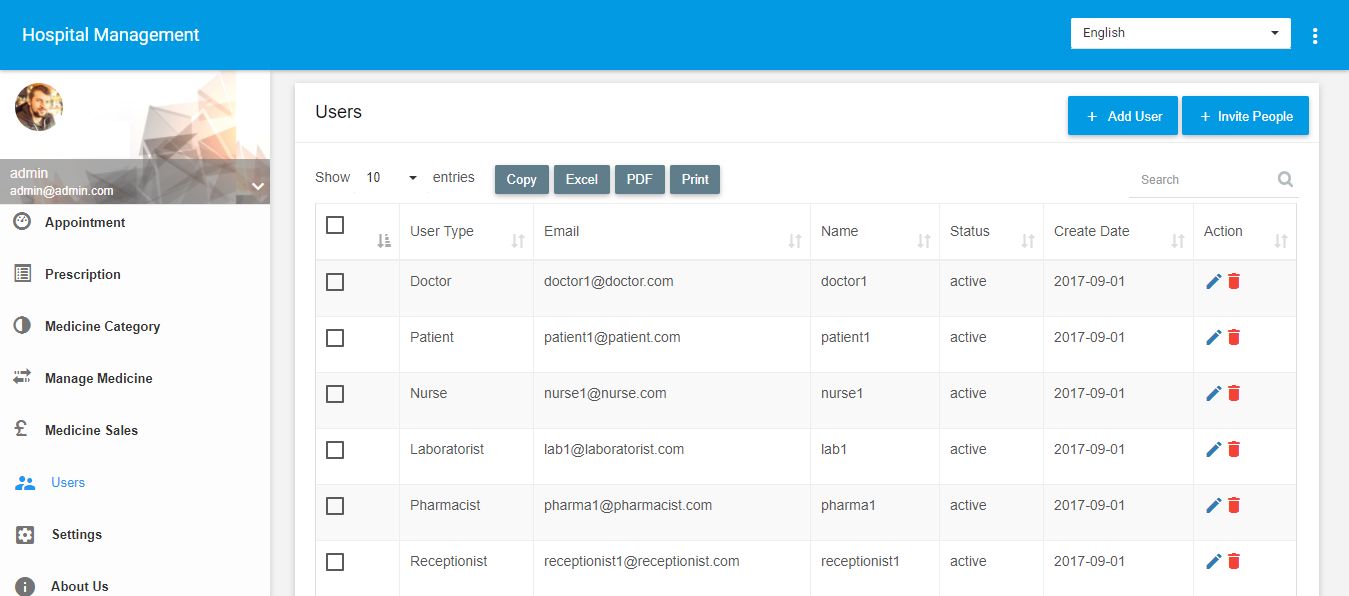
Task: Sort by Action column arrows
Action: click(x=1281, y=241)
